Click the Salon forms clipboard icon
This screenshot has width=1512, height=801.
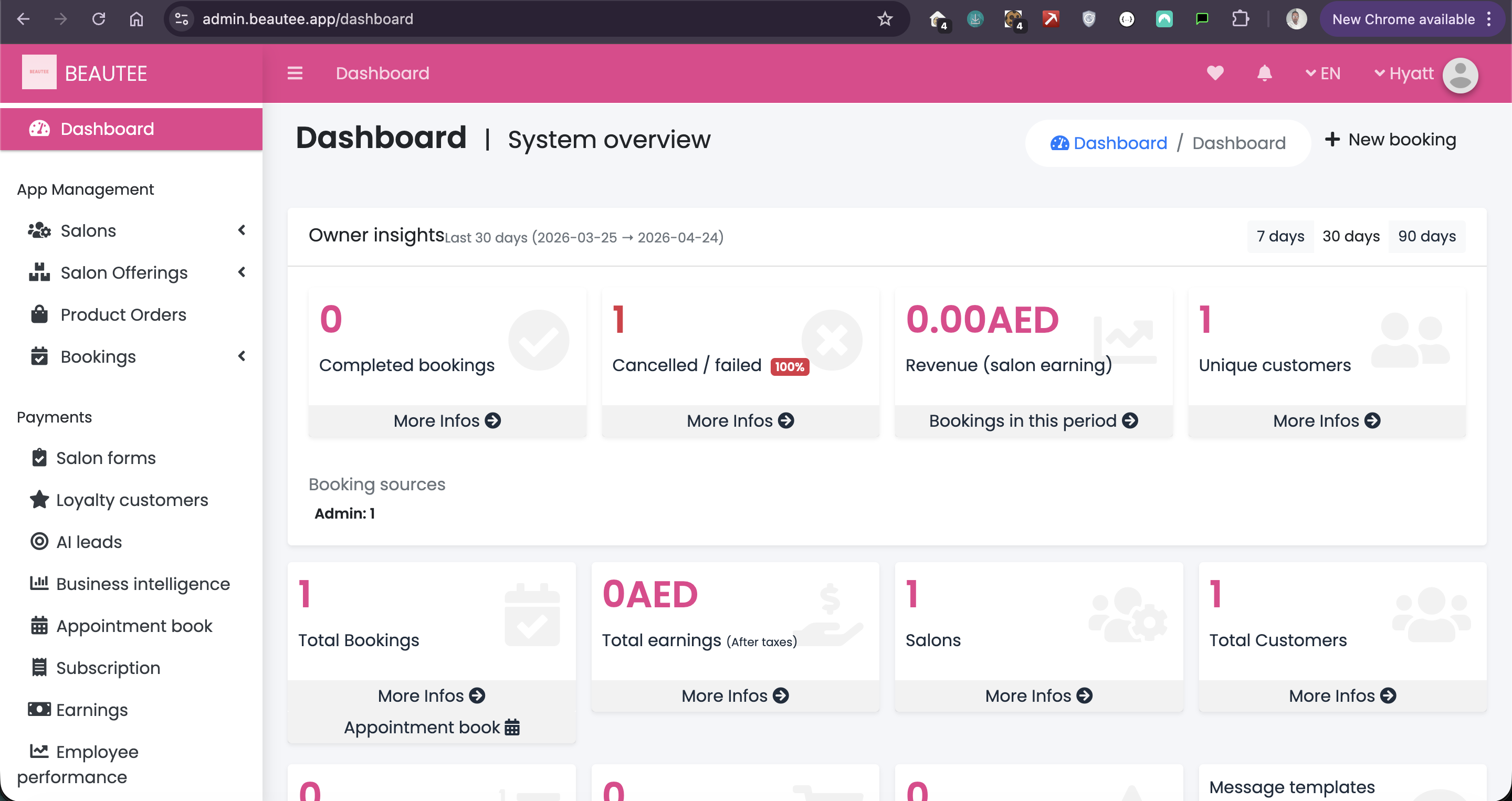point(39,457)
